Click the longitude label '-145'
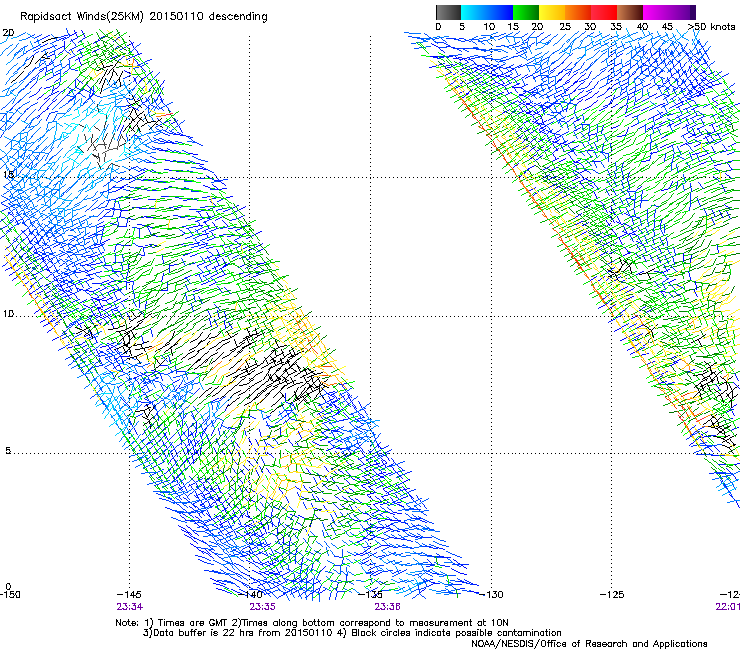This screenshot has width=740, height=650. [129, 595]
